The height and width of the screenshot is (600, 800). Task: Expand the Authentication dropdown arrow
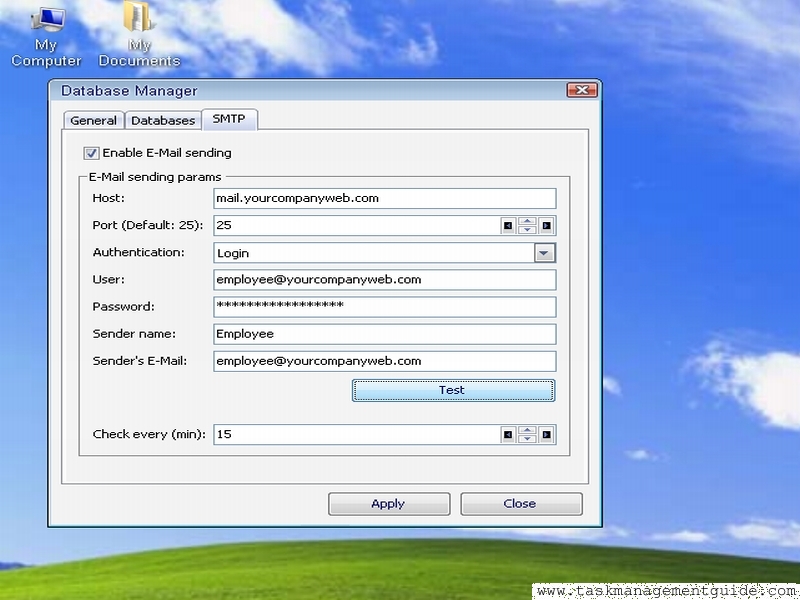click(x=544, y=253)
